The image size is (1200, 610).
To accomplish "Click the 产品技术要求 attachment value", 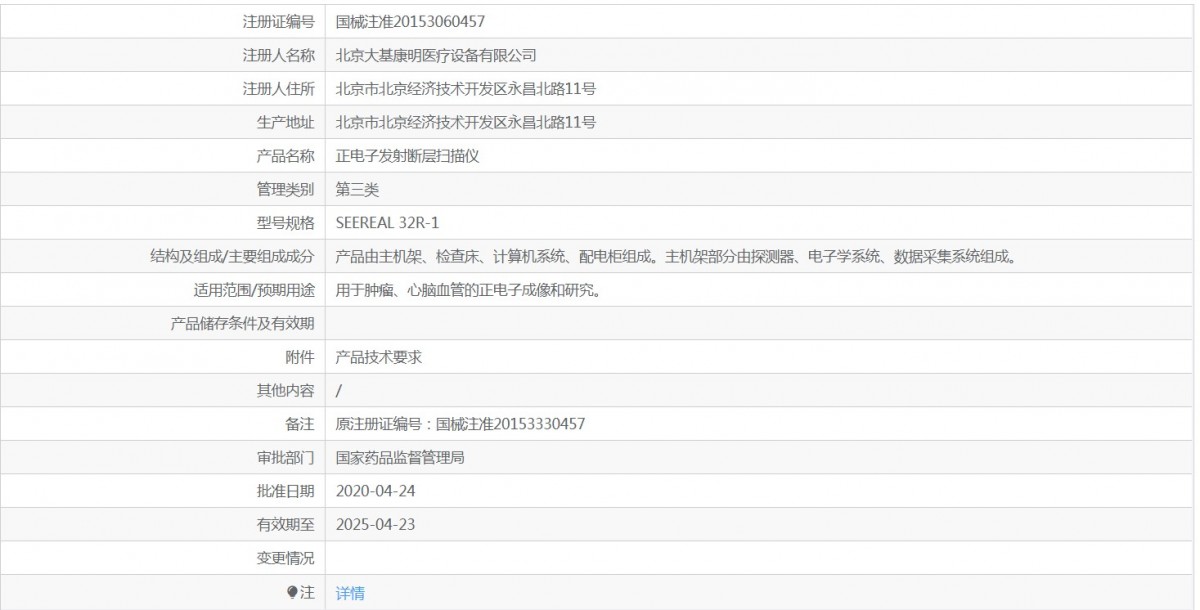I will 379,357.
